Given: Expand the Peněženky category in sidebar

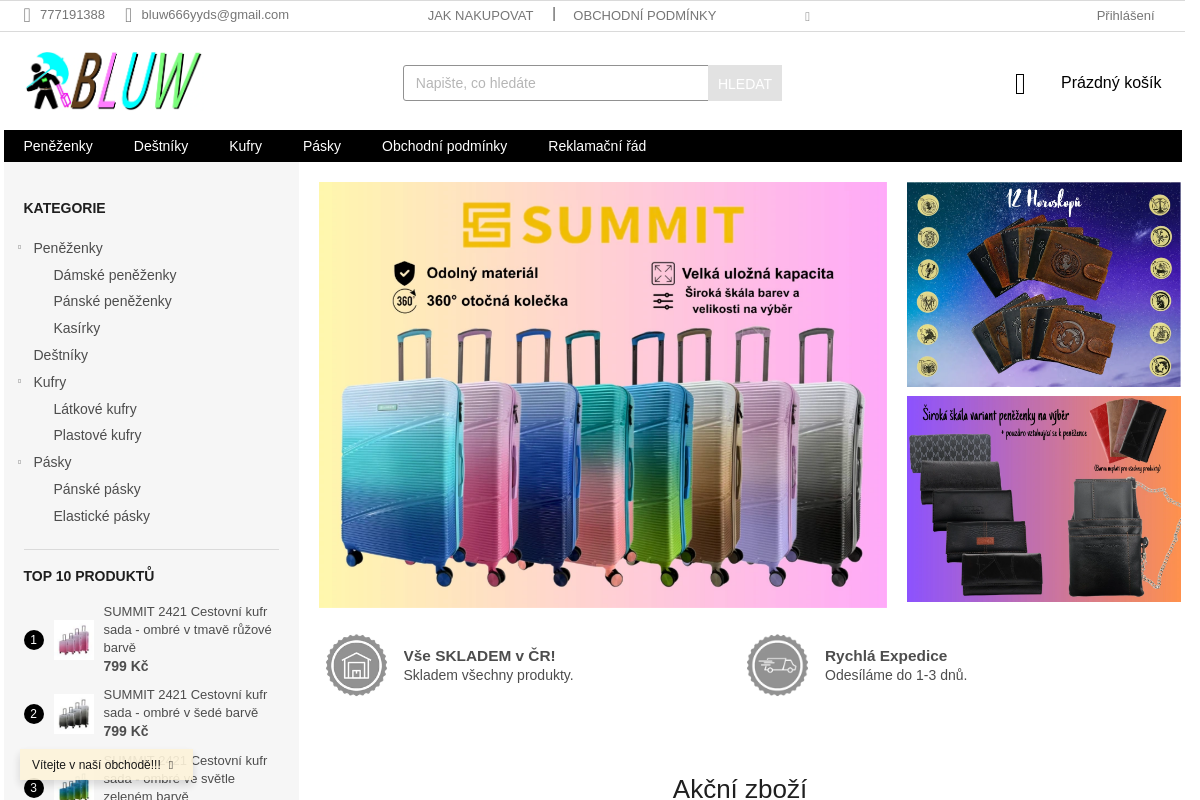Looking at the screenshot, I should point(19,247).
